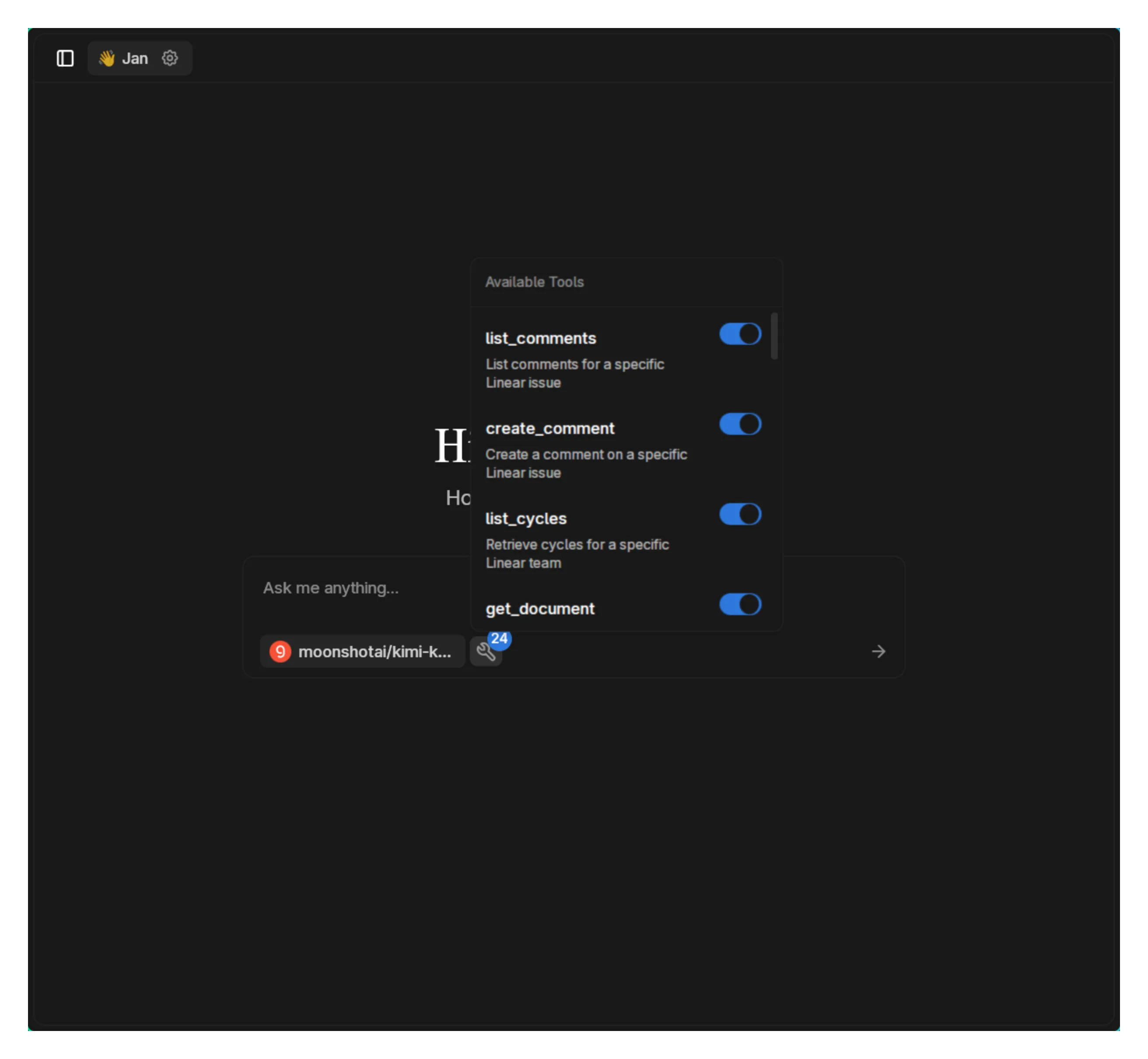Select the list_comments tool entry
This screenshot has width=1148, height=1059.
click(x=541, y=338)
